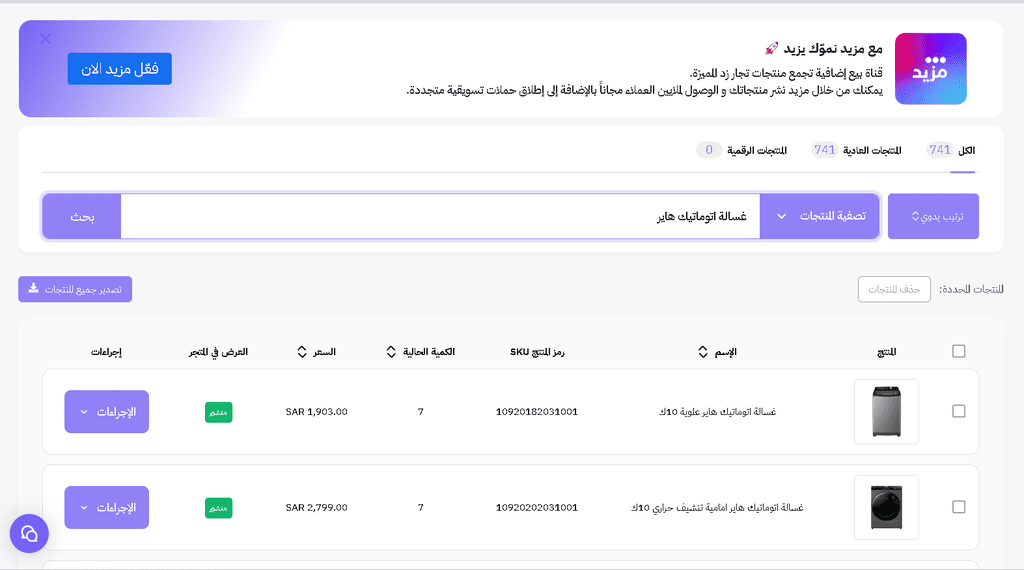Click the green status badge for SAR 1,903.00 row
Screen dimensions: 1024x570
tap(219, 412)
